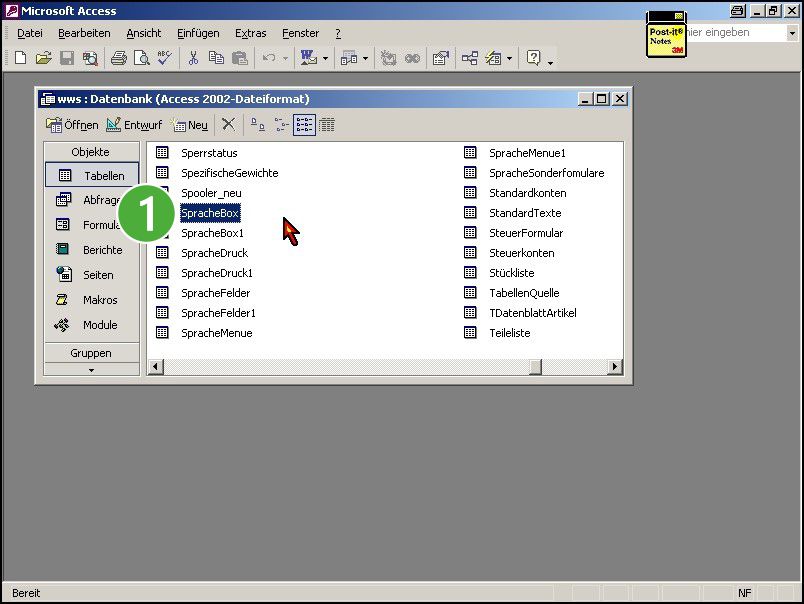Click the script editor icon
Image resolution: width=804 pixels, height=604 pixels.
tap(412, 58)
